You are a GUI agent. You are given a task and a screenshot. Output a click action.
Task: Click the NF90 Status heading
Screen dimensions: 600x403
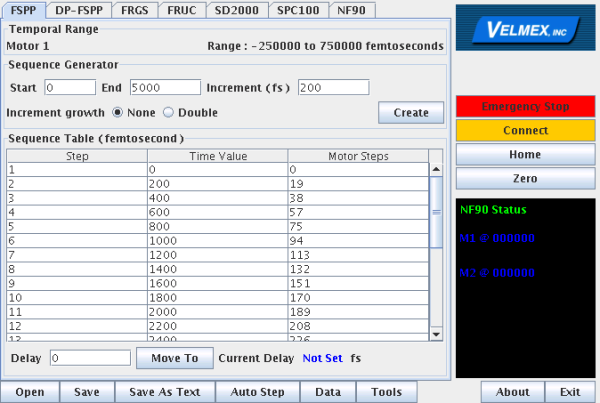click(x=493, y=210)
